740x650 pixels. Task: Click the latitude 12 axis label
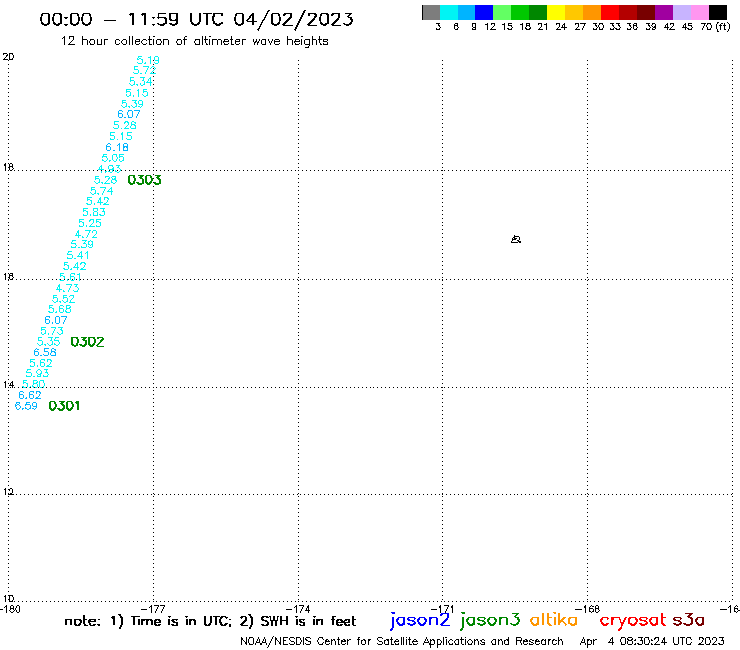8,491
